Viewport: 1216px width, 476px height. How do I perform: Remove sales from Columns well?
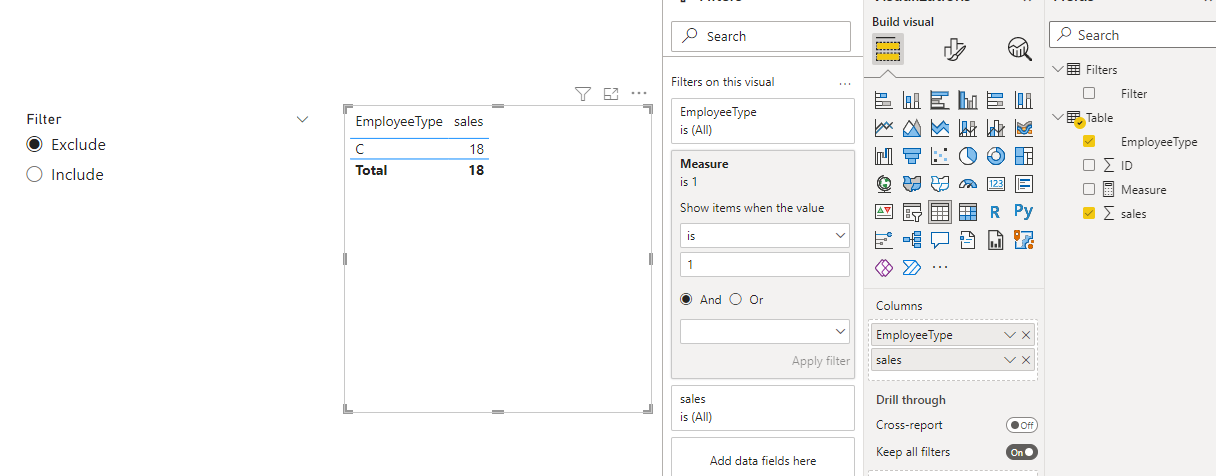point(1026,360)
